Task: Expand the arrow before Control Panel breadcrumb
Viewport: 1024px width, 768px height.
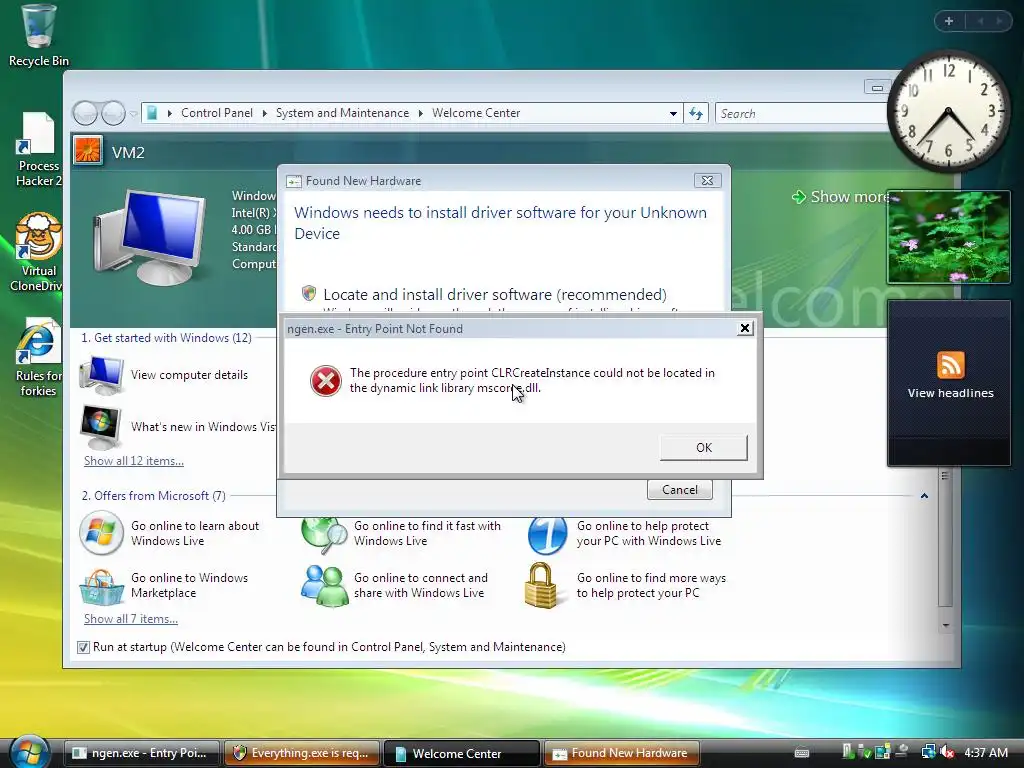Action: coord(170,114)
